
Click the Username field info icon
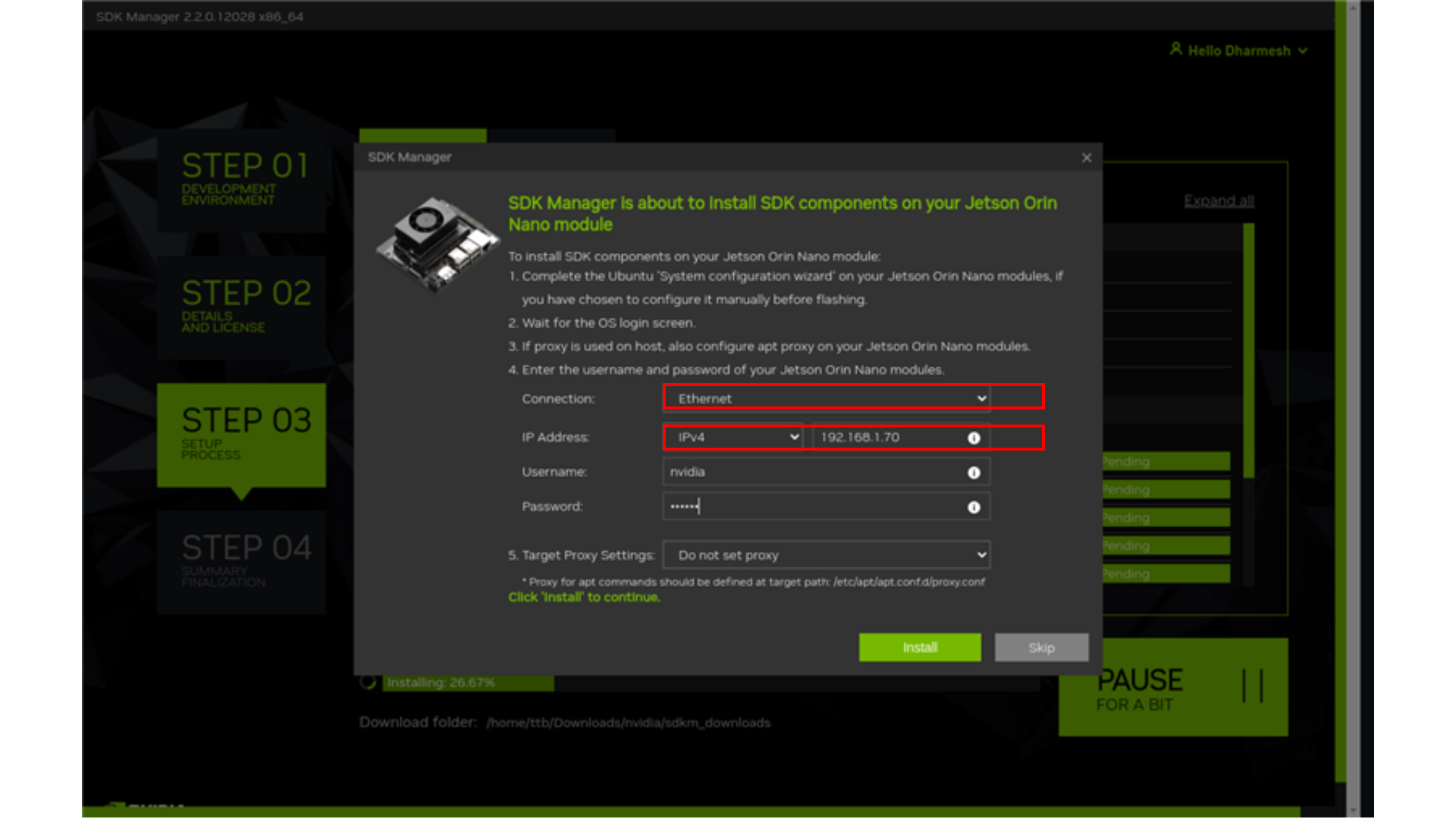[974, 472]
